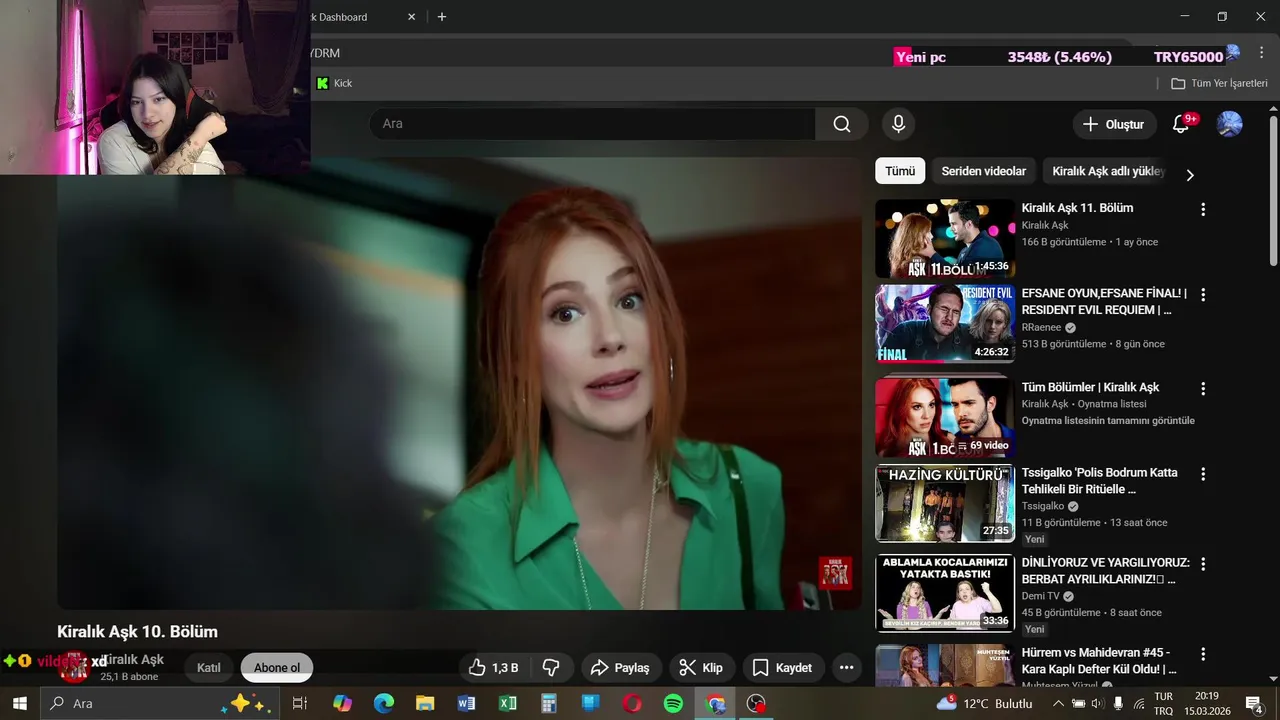Open options for Tssigalko Polis Bodrum video

pos(1203,474)
